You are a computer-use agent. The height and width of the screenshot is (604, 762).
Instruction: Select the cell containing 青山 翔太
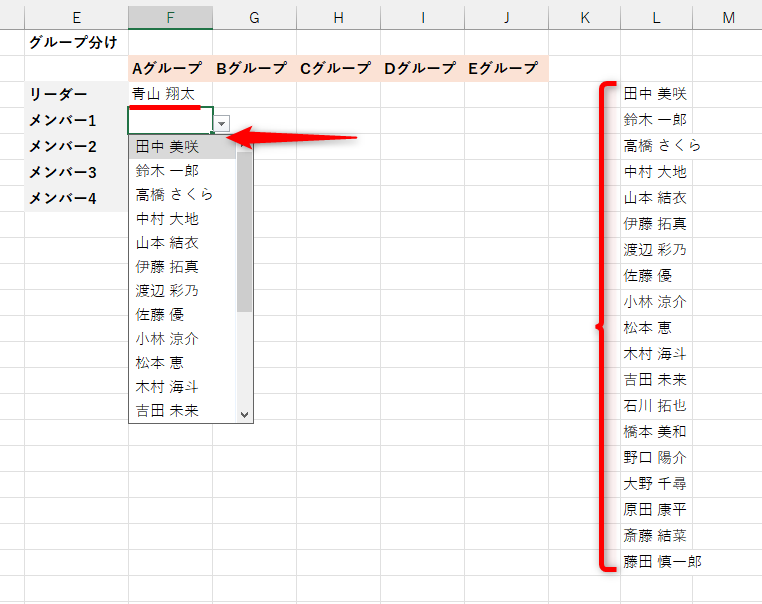(x=170, y=94)
